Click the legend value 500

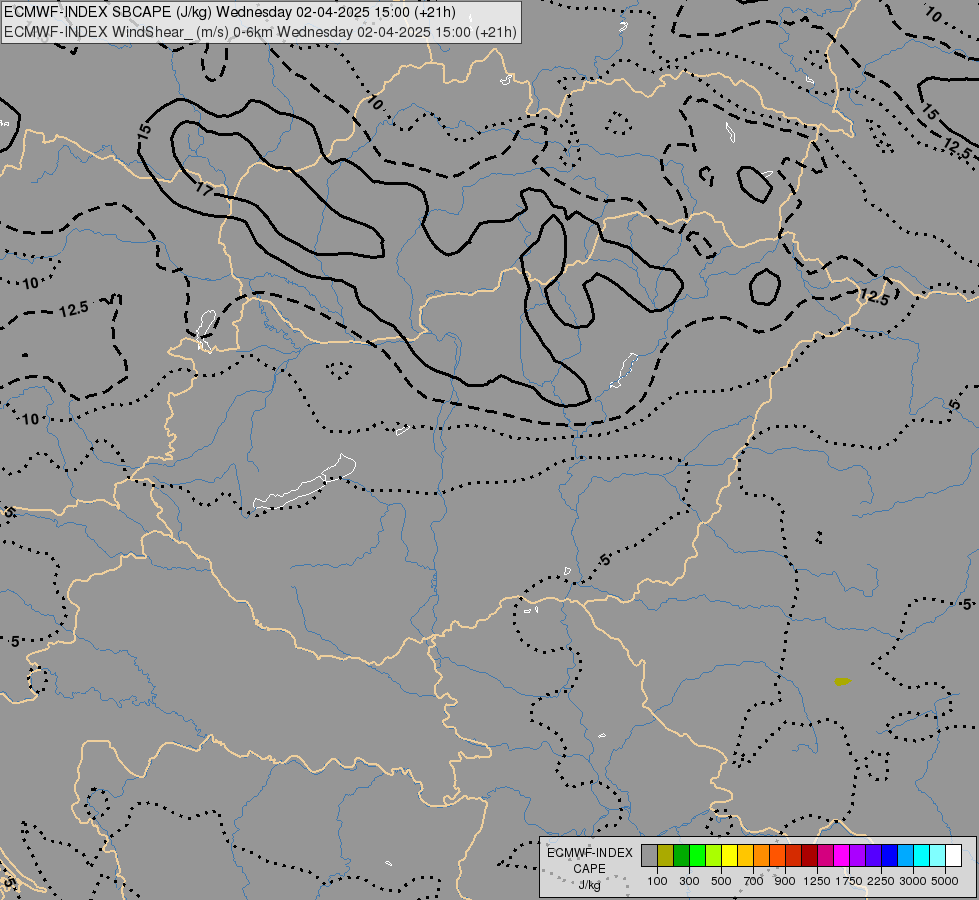721,881
